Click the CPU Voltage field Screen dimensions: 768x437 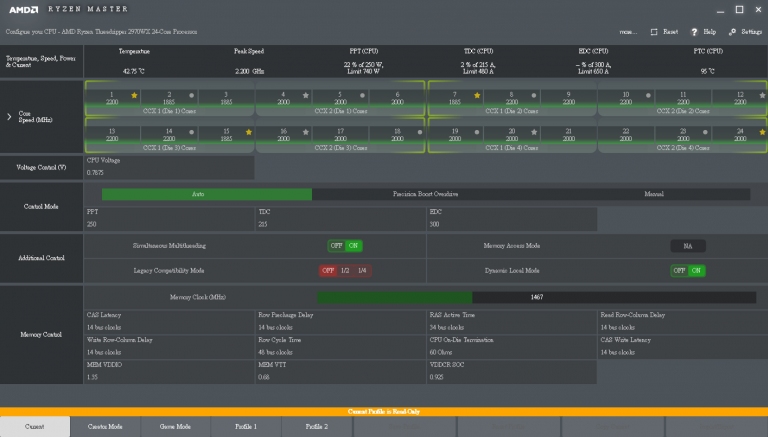[x=169, y=167]
